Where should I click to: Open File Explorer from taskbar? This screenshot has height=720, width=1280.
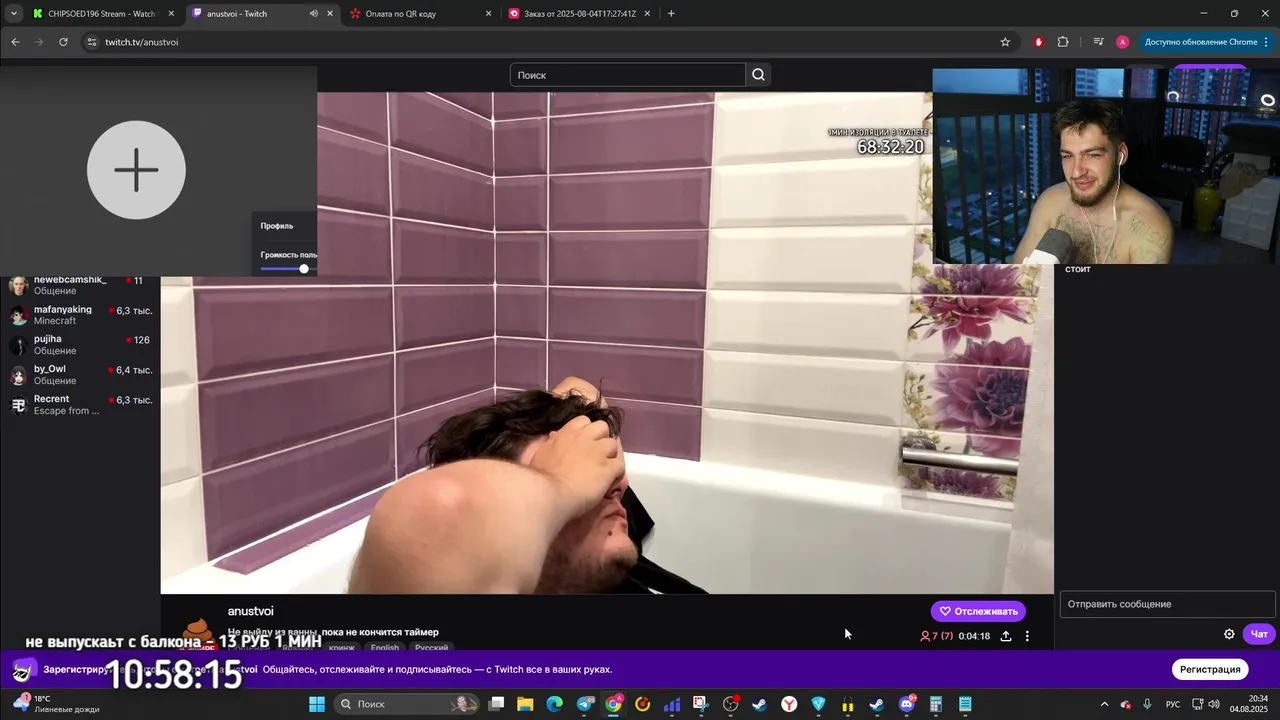525,704
